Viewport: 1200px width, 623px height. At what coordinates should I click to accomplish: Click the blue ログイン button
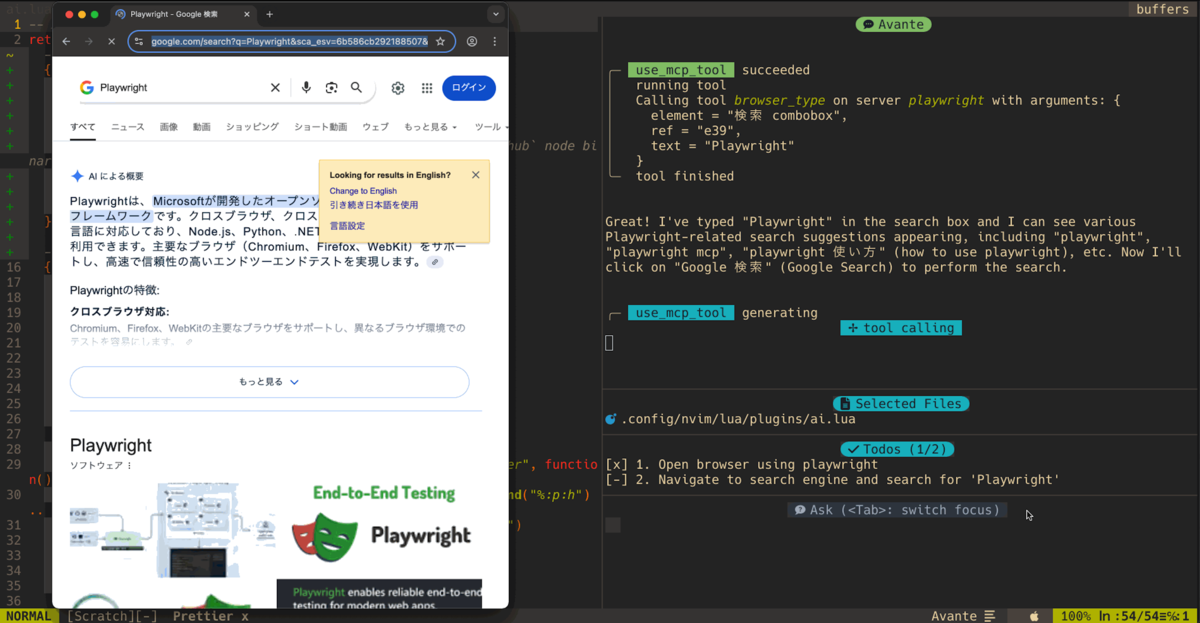click(x=469, y=88)
